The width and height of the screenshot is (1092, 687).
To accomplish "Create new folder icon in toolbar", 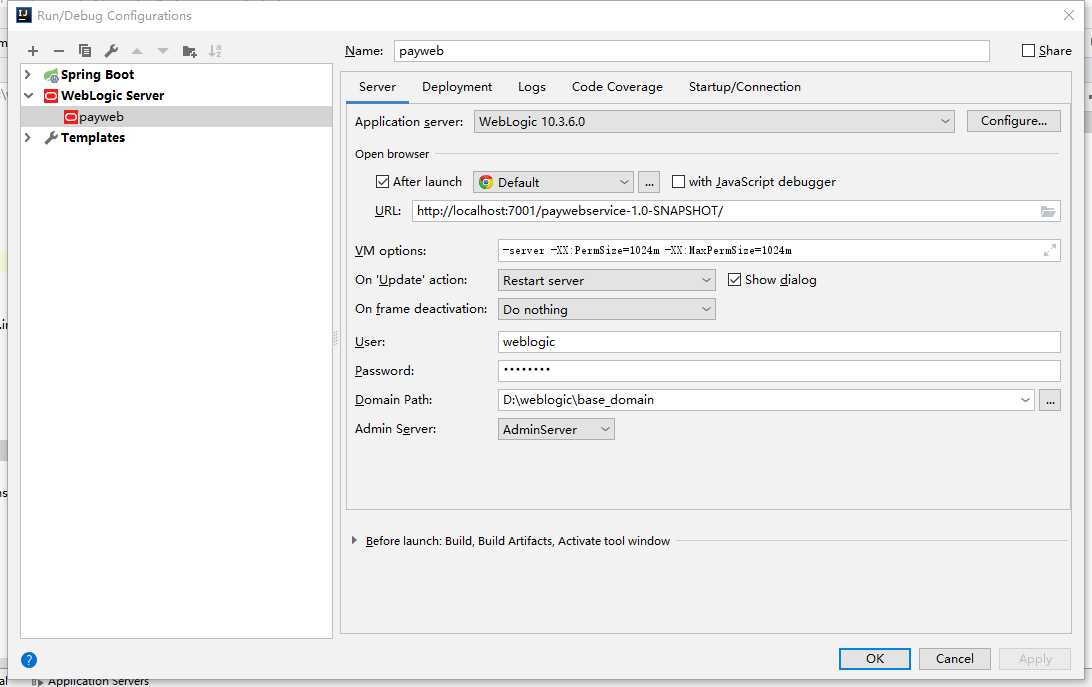I will click(189, 51).
